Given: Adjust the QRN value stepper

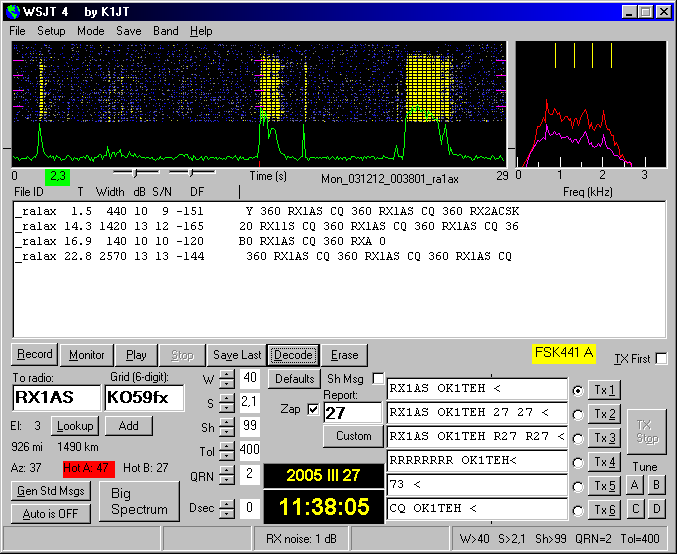Looking at the screenshot, I should tap(227, 475).
